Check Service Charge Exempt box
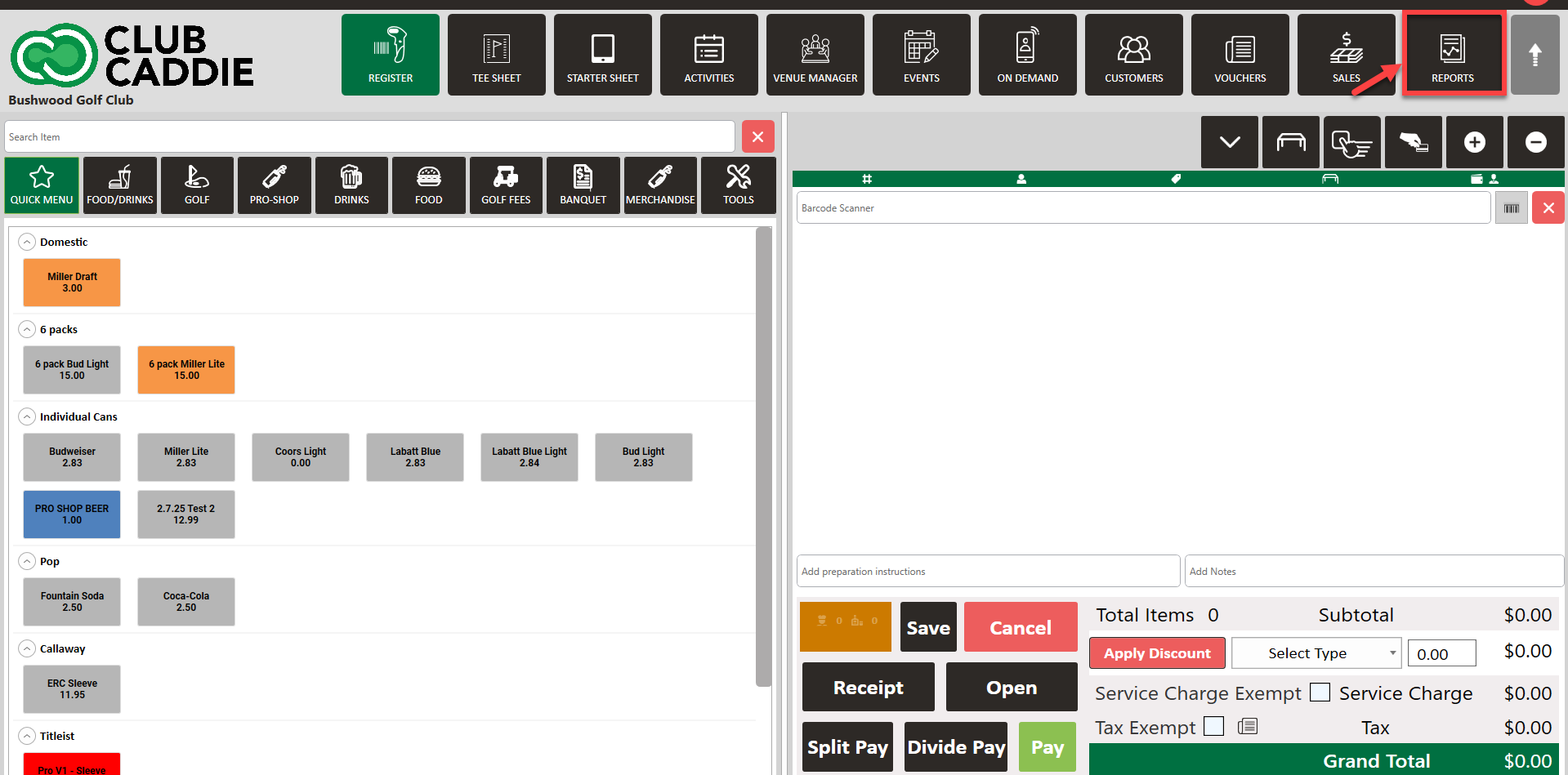The image size is (1568, 775). tap(1320, 693)
